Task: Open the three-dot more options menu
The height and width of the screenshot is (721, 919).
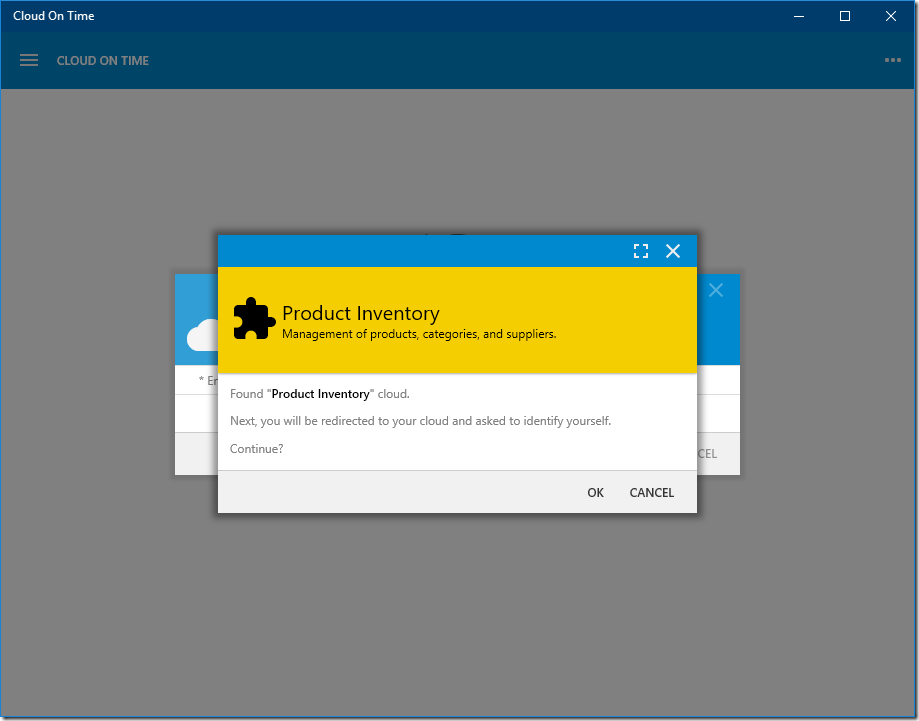Action: pos(892,60)
